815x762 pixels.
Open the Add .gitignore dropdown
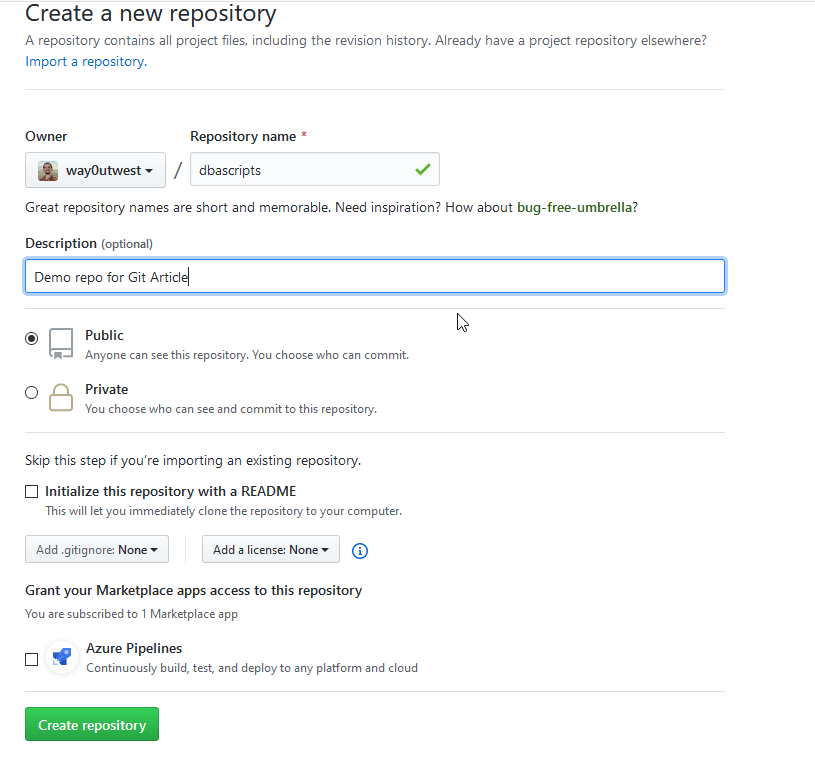[97, 550]
